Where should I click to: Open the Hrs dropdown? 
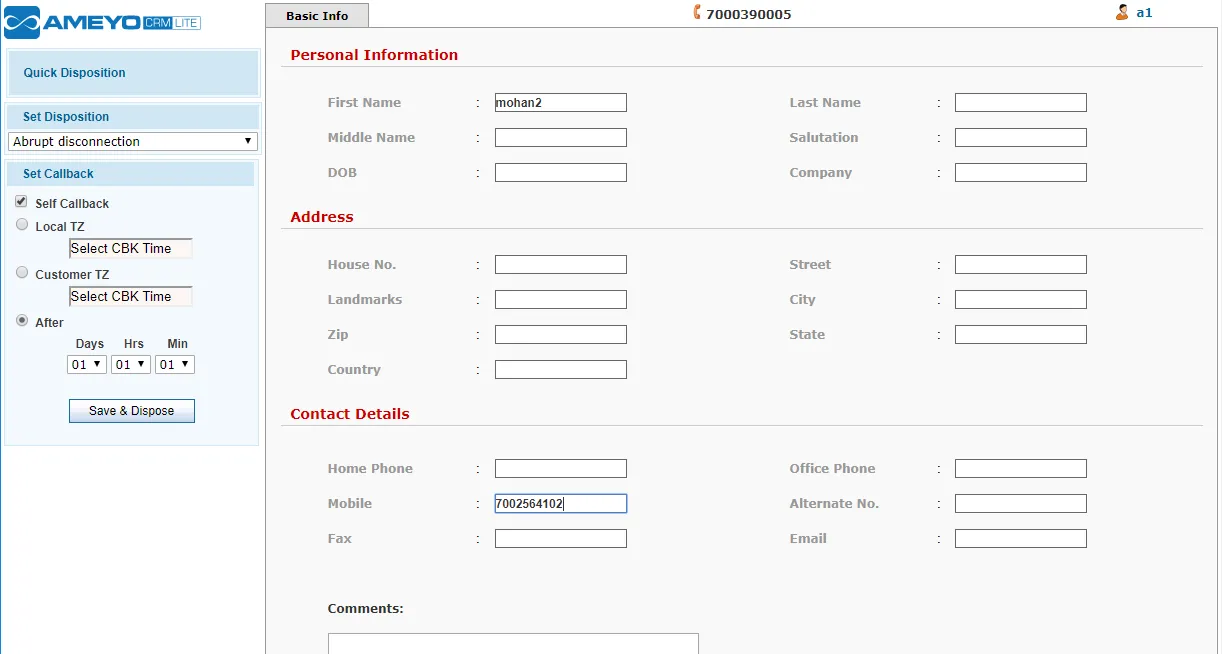tap(131, 365)
